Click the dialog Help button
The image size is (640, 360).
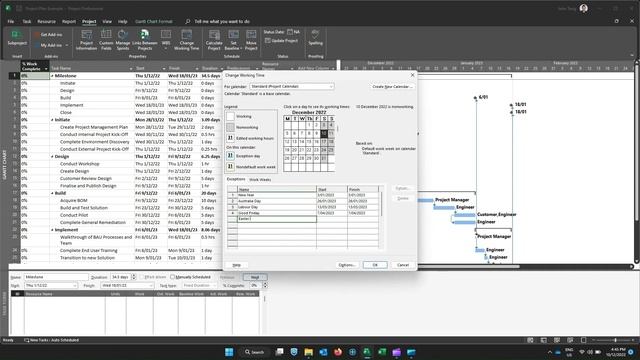(237, 265)
